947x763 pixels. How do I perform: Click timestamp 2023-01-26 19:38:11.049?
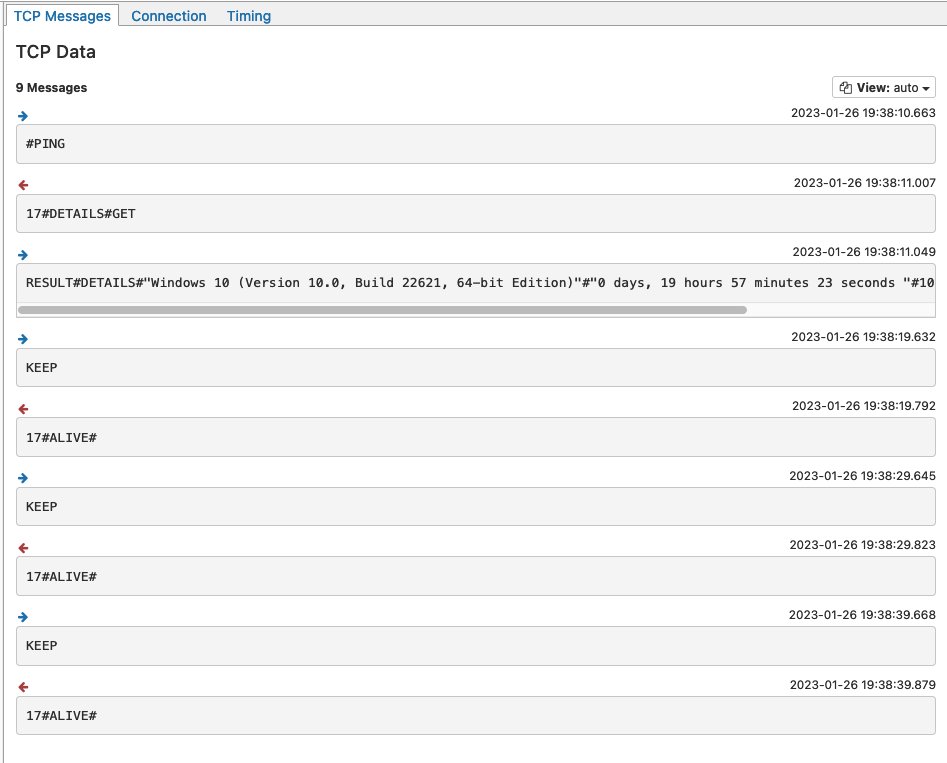point(864,252)
